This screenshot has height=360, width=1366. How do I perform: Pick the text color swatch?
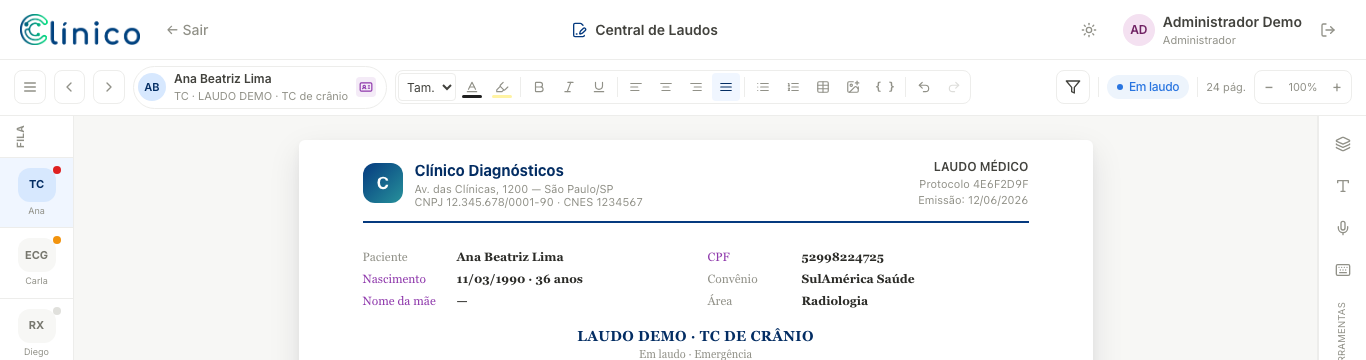tap(472, 87)
